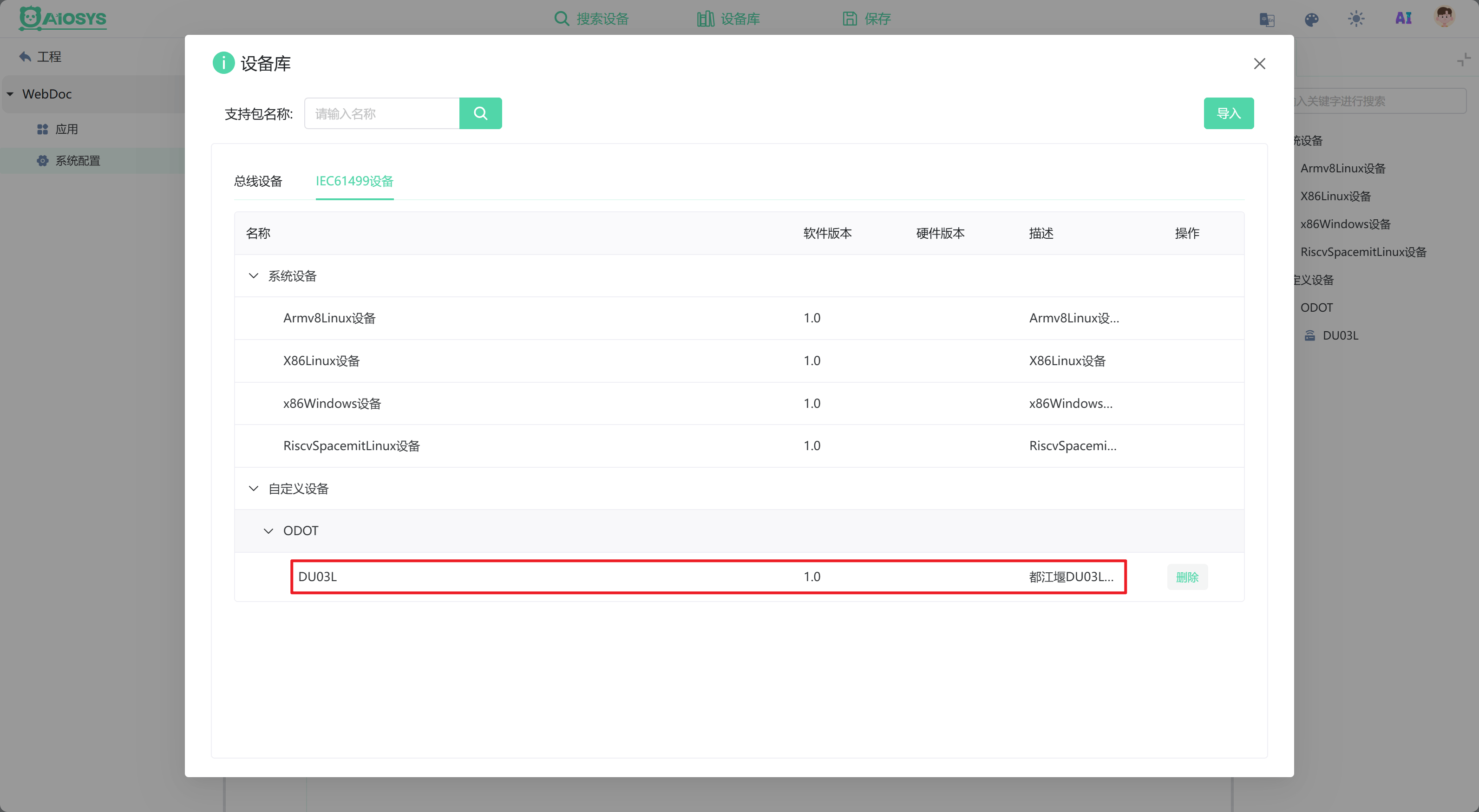Select the X86Linux设备 row in table
Image resolution: width=1479 pixels, height=812 pixels.
[739, 360]
